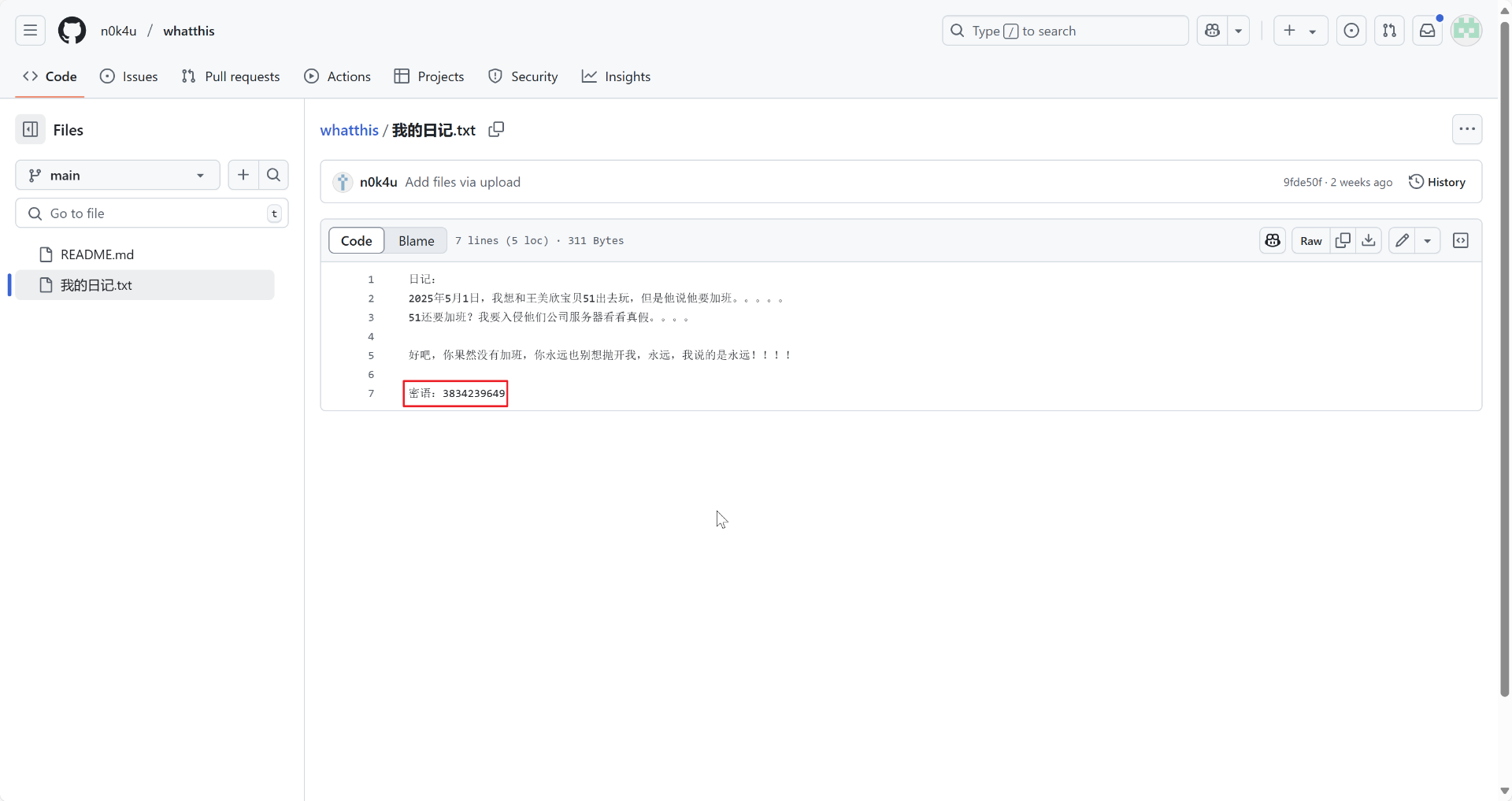Open the symbols panel
This screenshot has height=801, width=1512.
[x=1461, y=240]
